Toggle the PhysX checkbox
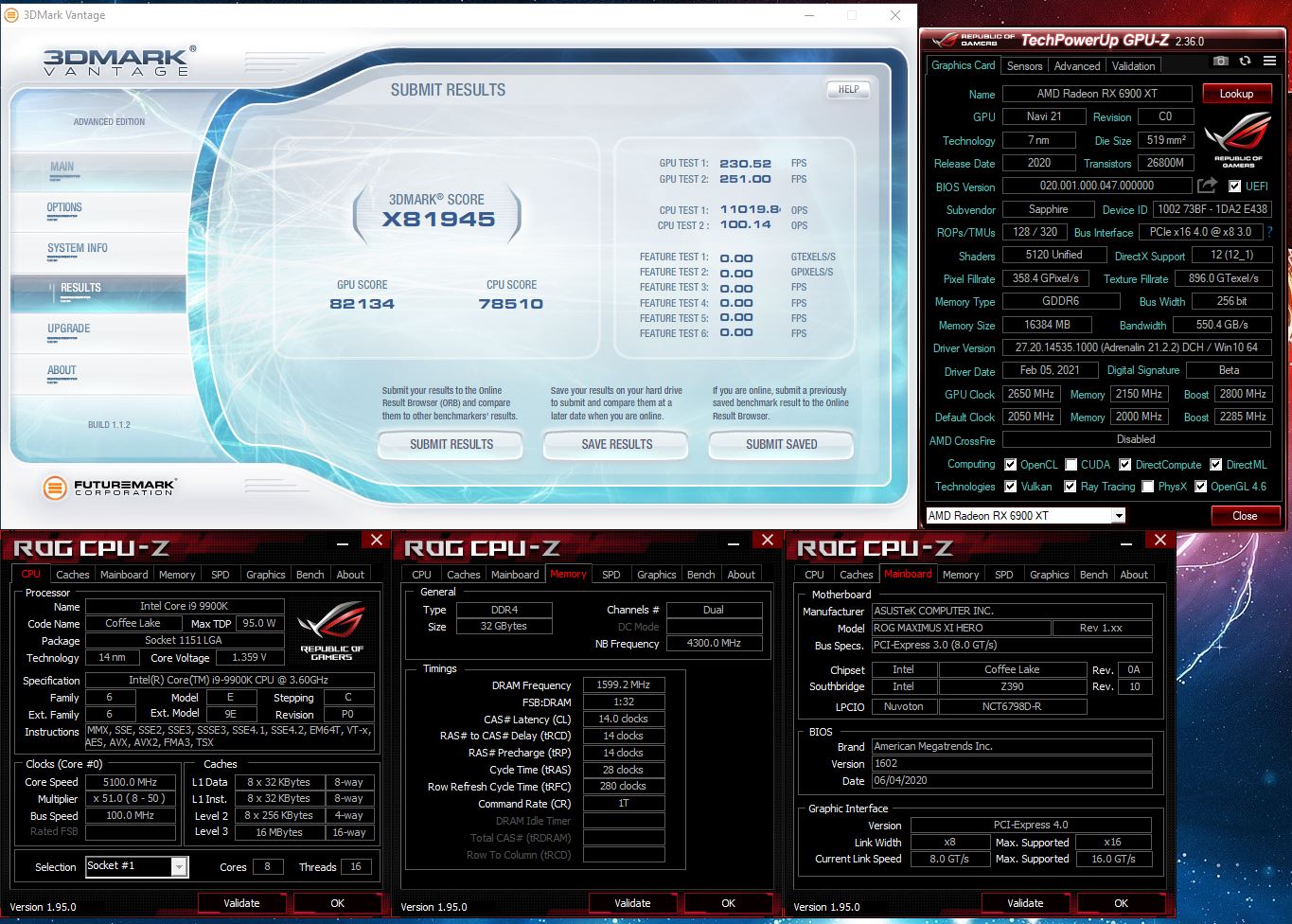Screen dimensions: 1292x924 1147,487
